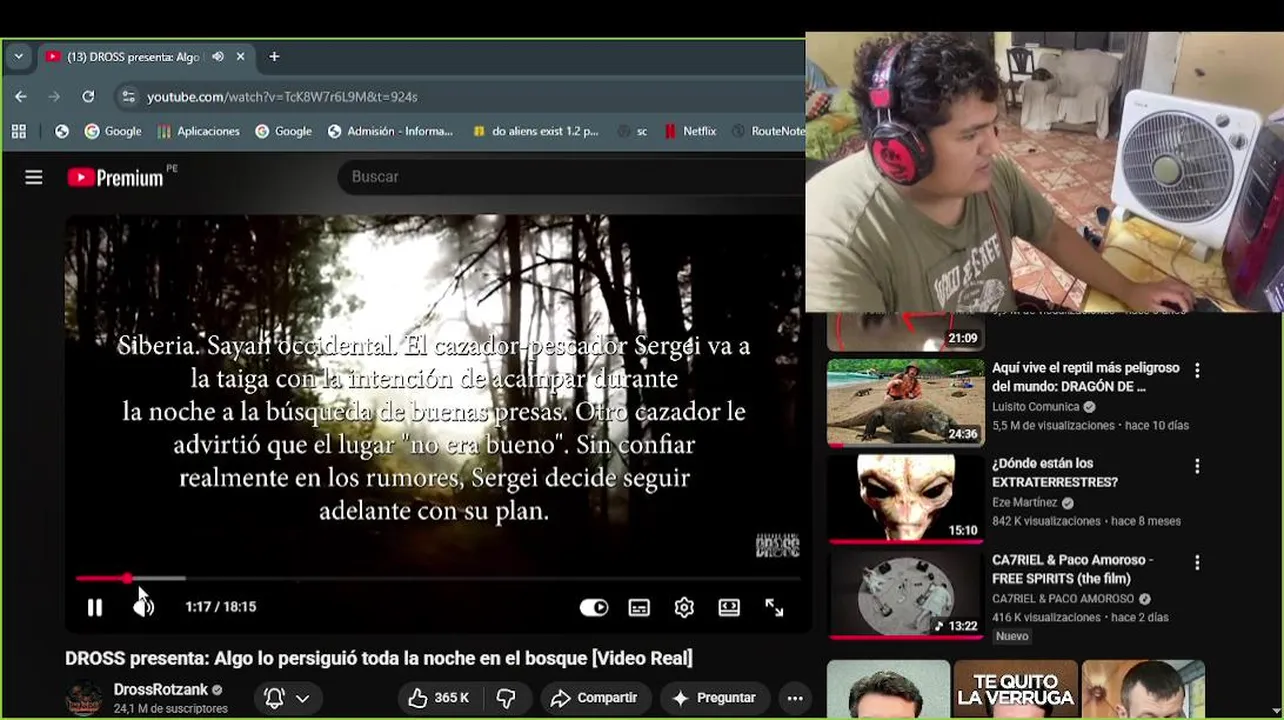Open the CA7RIEL & Paco Amoroso thumbnail
The image size is (1284, 720).
(x=905, y=594)
